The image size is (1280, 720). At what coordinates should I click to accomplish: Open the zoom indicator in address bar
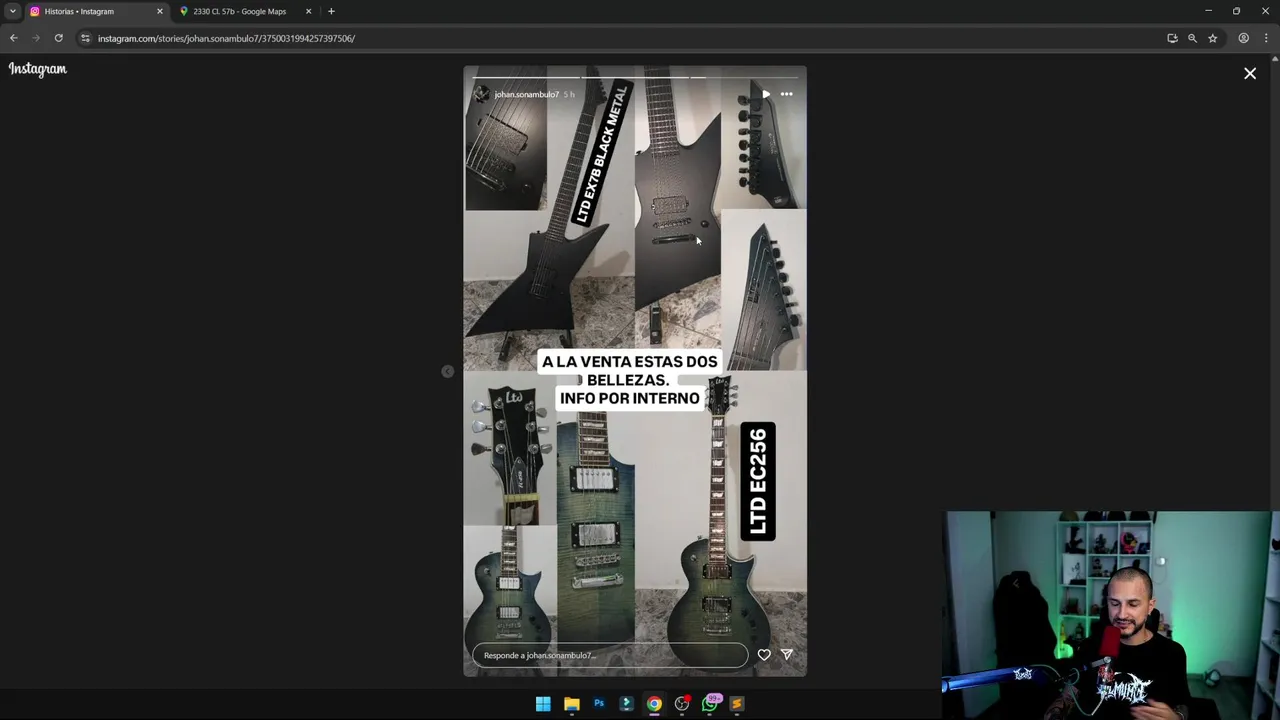point(1192,38)
